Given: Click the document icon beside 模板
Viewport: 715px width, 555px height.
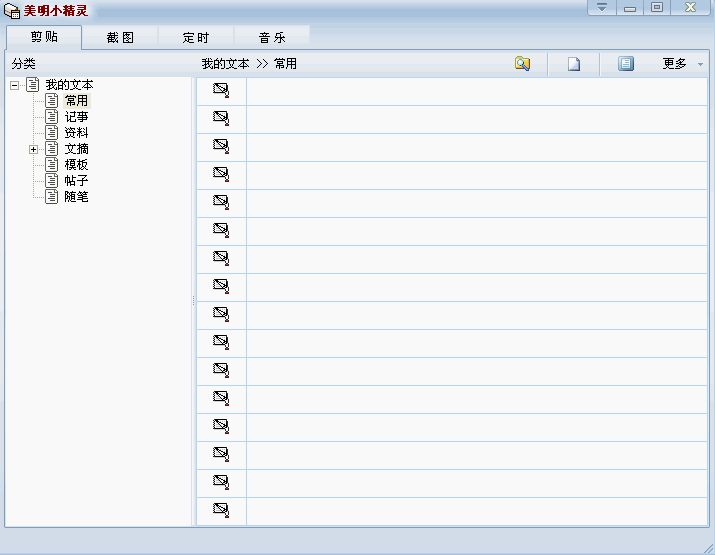Looking at the screenshot, I should point(52,165).
